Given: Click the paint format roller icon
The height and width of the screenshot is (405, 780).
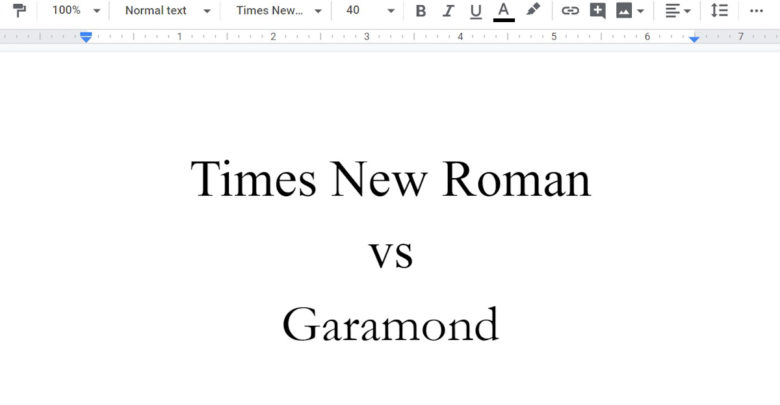Looking at the screenshot, I should click(x=19, y=10).
